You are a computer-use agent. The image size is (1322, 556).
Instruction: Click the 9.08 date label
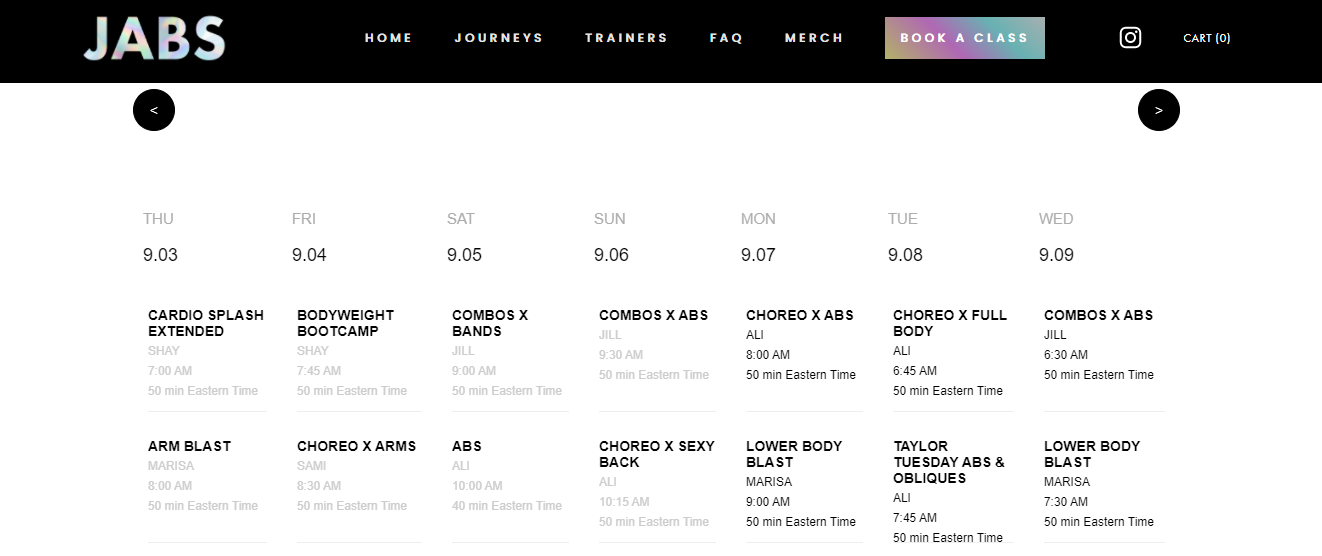pyautogui.click(x=905, y=255)
